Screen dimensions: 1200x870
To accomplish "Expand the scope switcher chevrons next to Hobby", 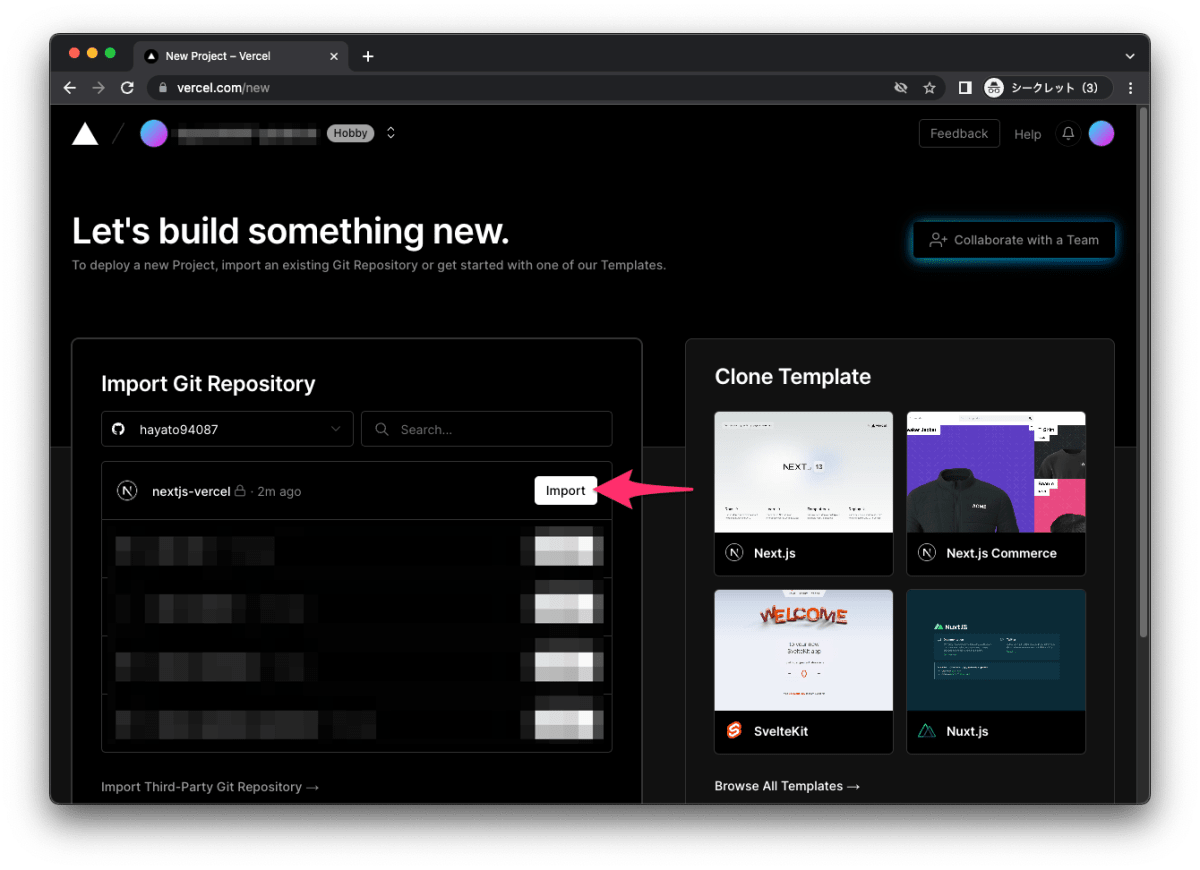I will click(x=391, y=133).
